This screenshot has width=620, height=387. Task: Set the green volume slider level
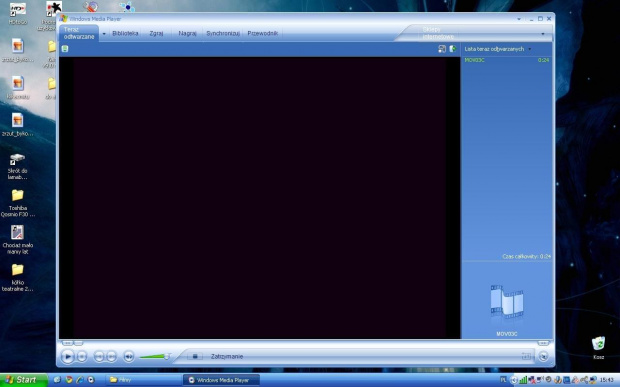(155, 357)
